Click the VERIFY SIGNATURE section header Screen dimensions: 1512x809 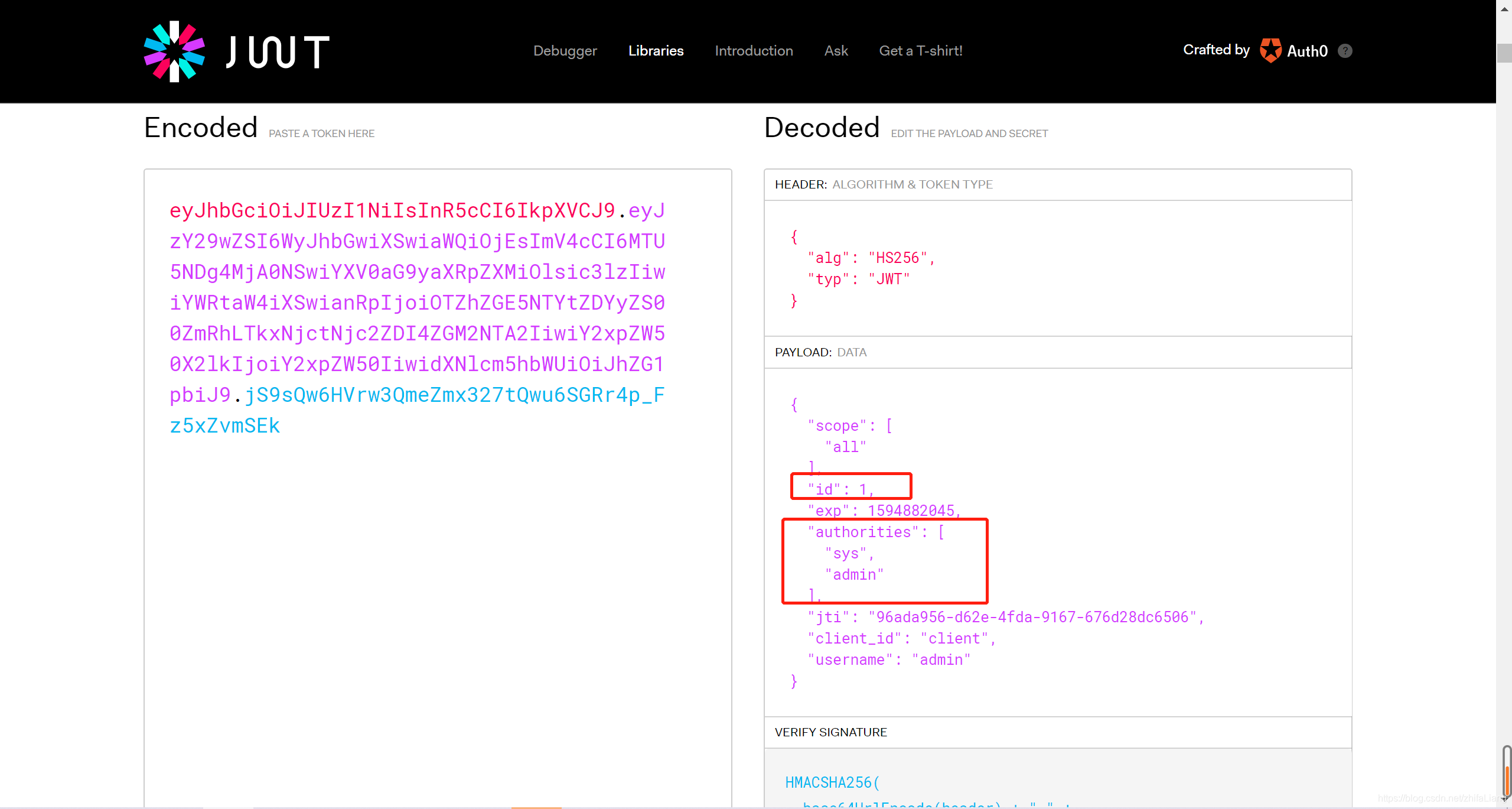830,732
